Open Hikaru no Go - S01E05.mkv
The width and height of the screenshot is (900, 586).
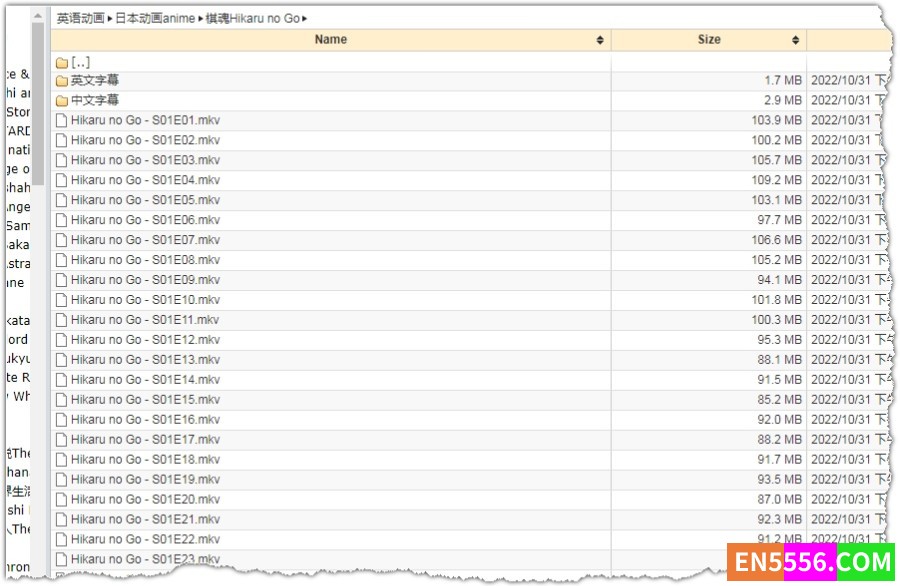145,200
